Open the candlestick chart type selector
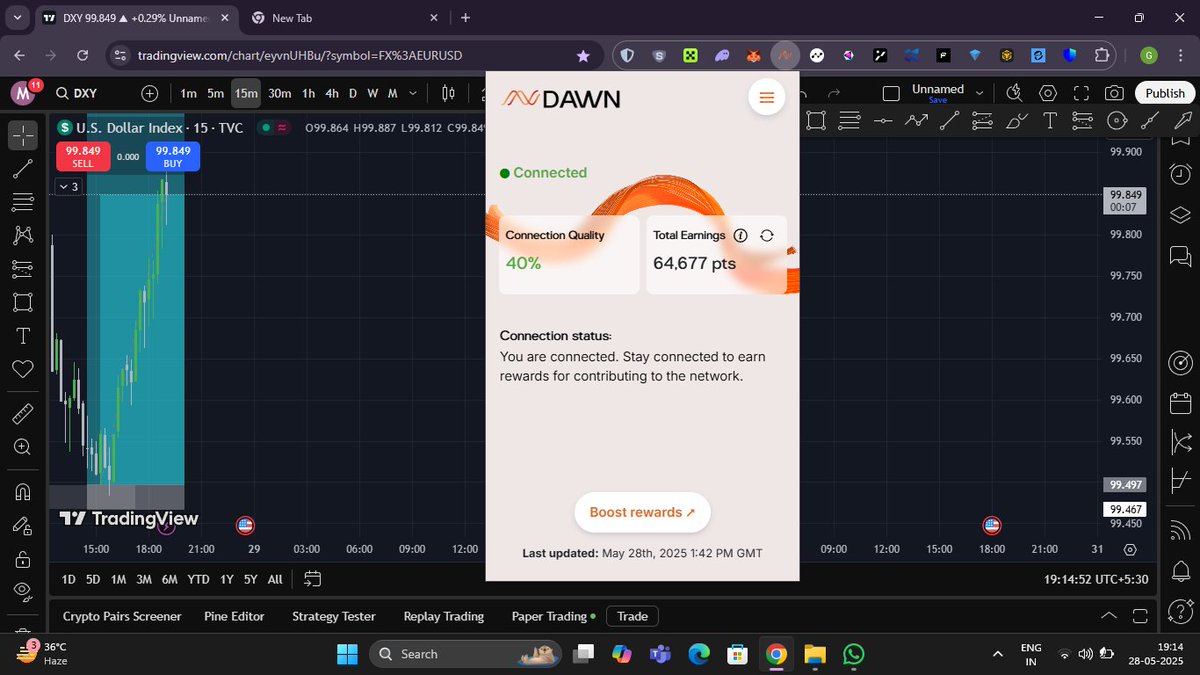1200x675 pixels. (448, 93)
